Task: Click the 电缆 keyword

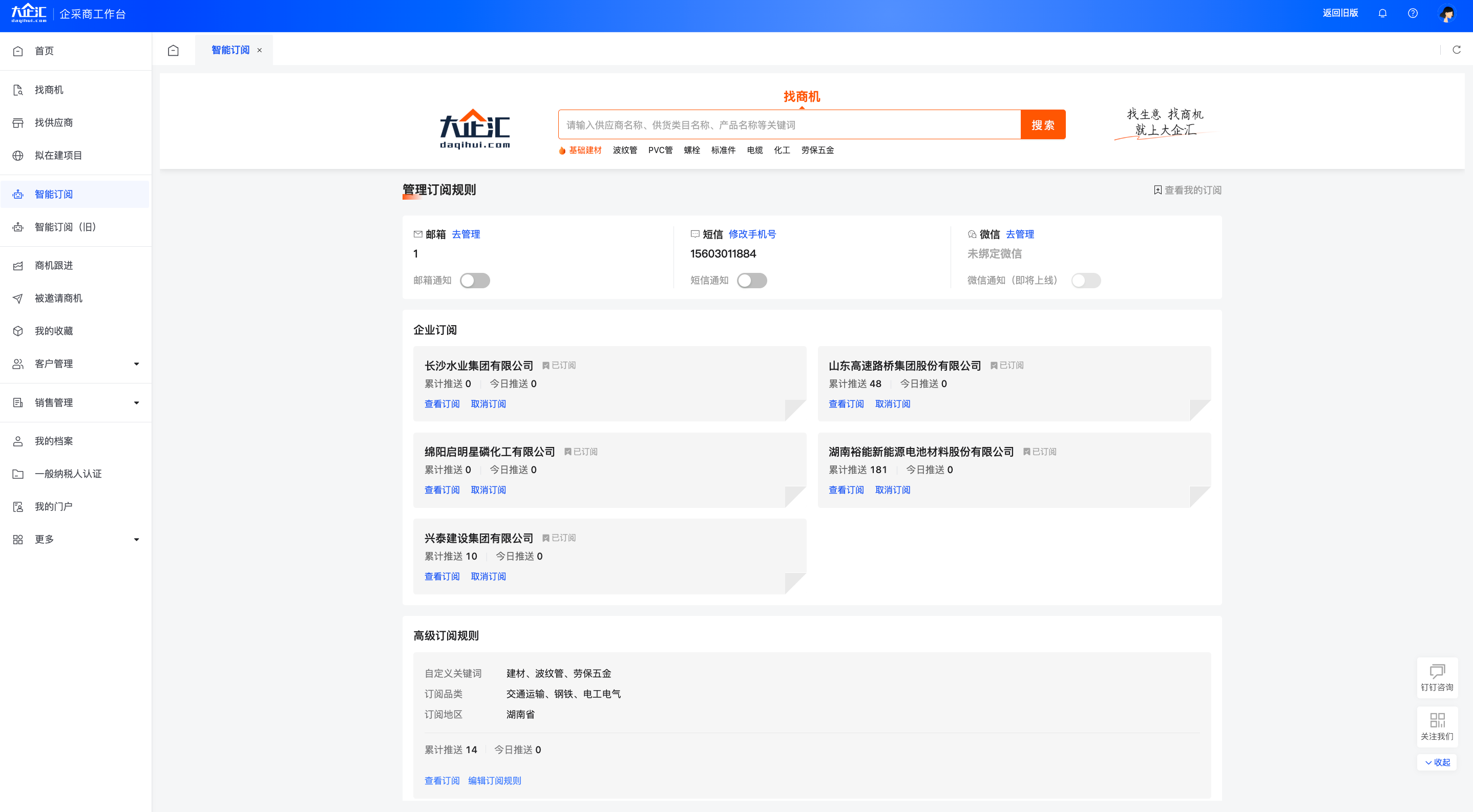Action: click(755, 151)
